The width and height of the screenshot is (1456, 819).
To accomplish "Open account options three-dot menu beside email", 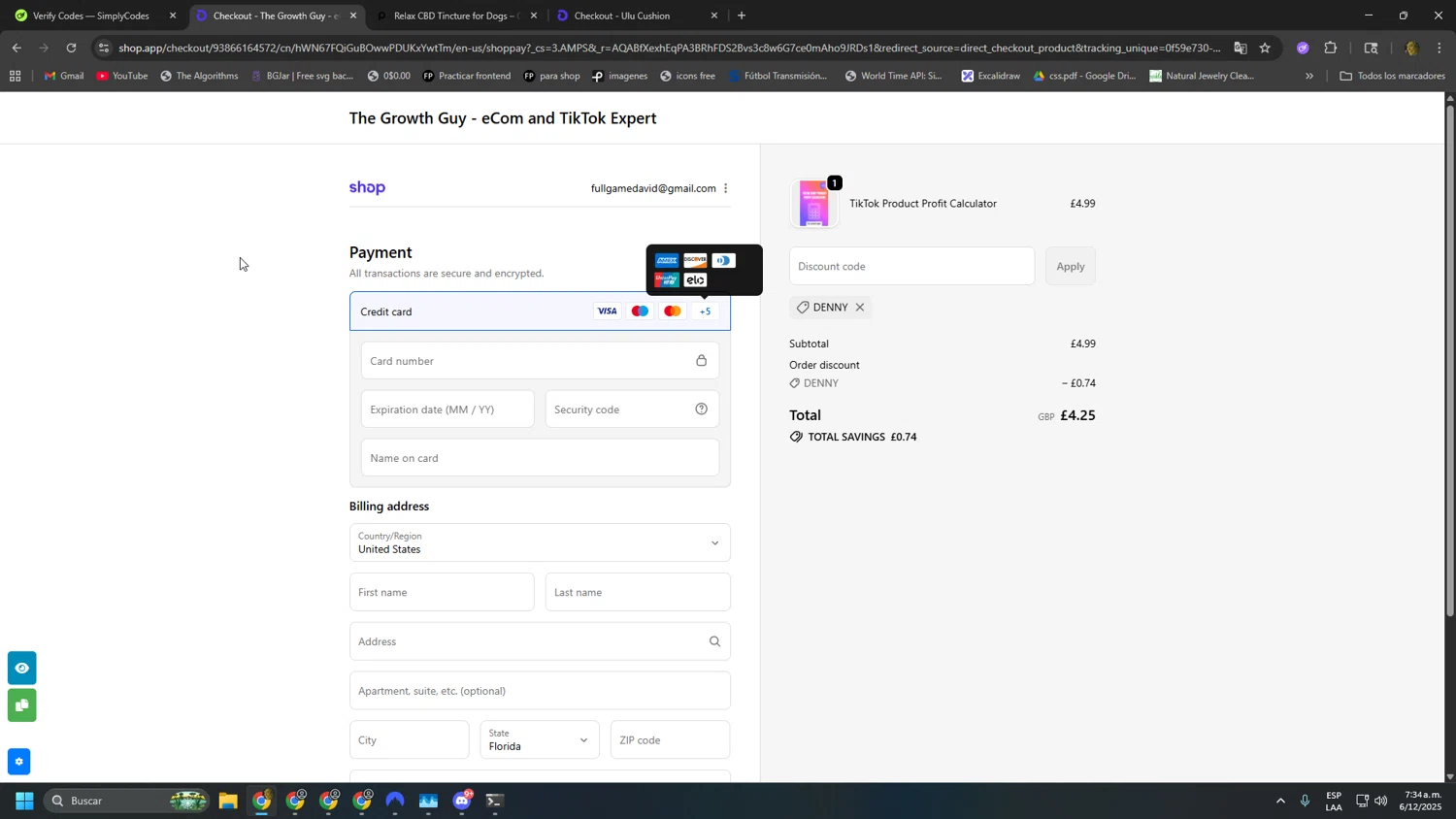I will coord(725,188).
